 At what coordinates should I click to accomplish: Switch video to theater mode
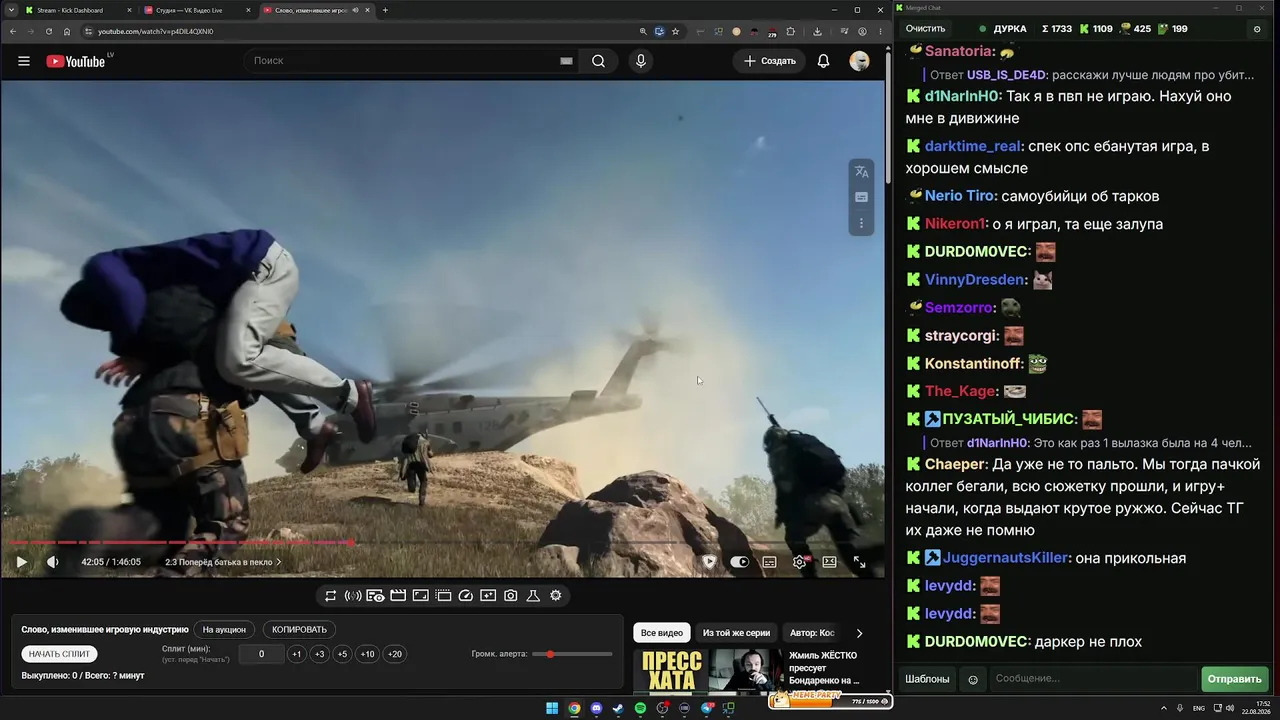(829, 562)
